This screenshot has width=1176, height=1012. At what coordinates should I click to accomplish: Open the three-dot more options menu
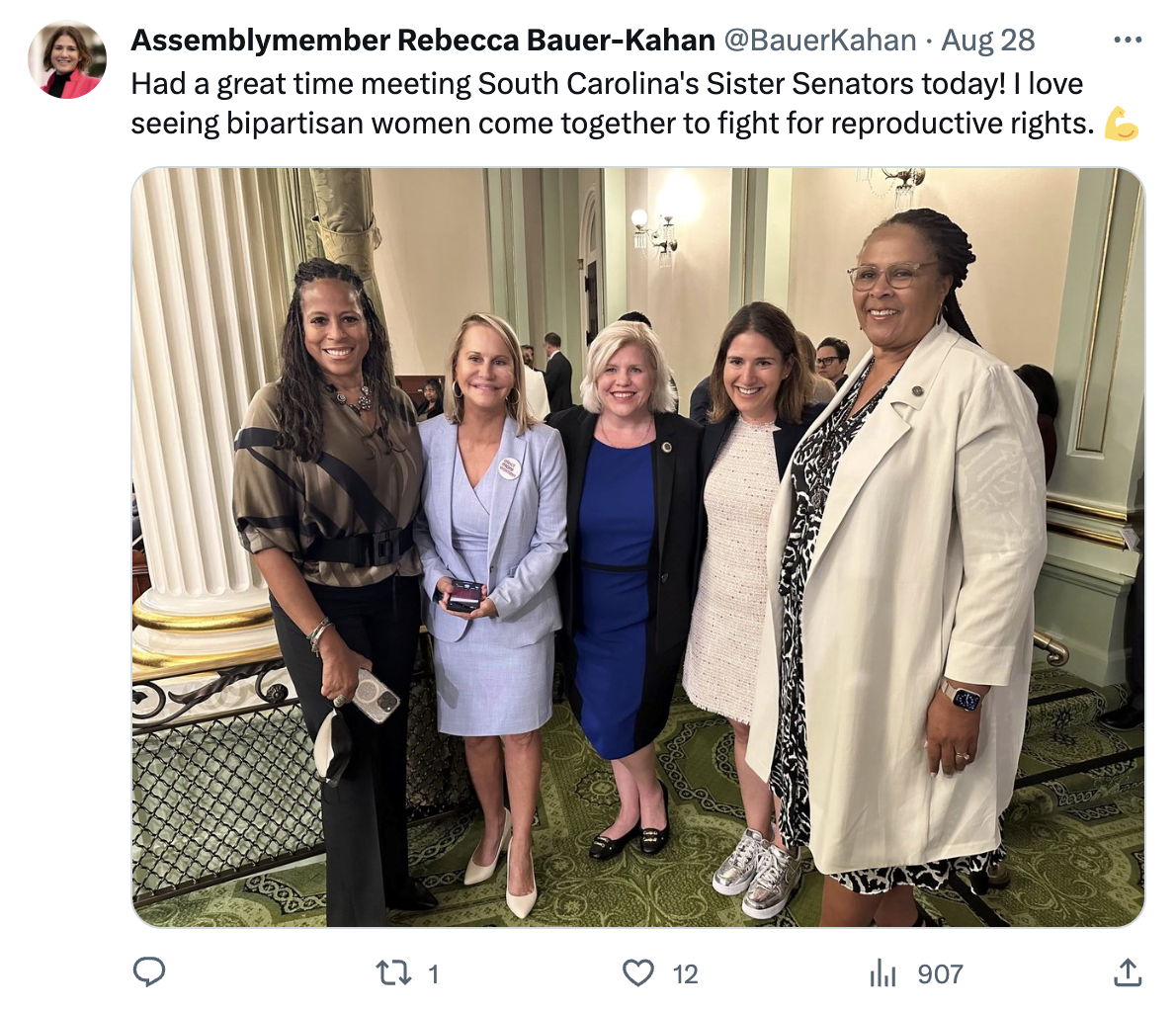[x=1128, y=40]
